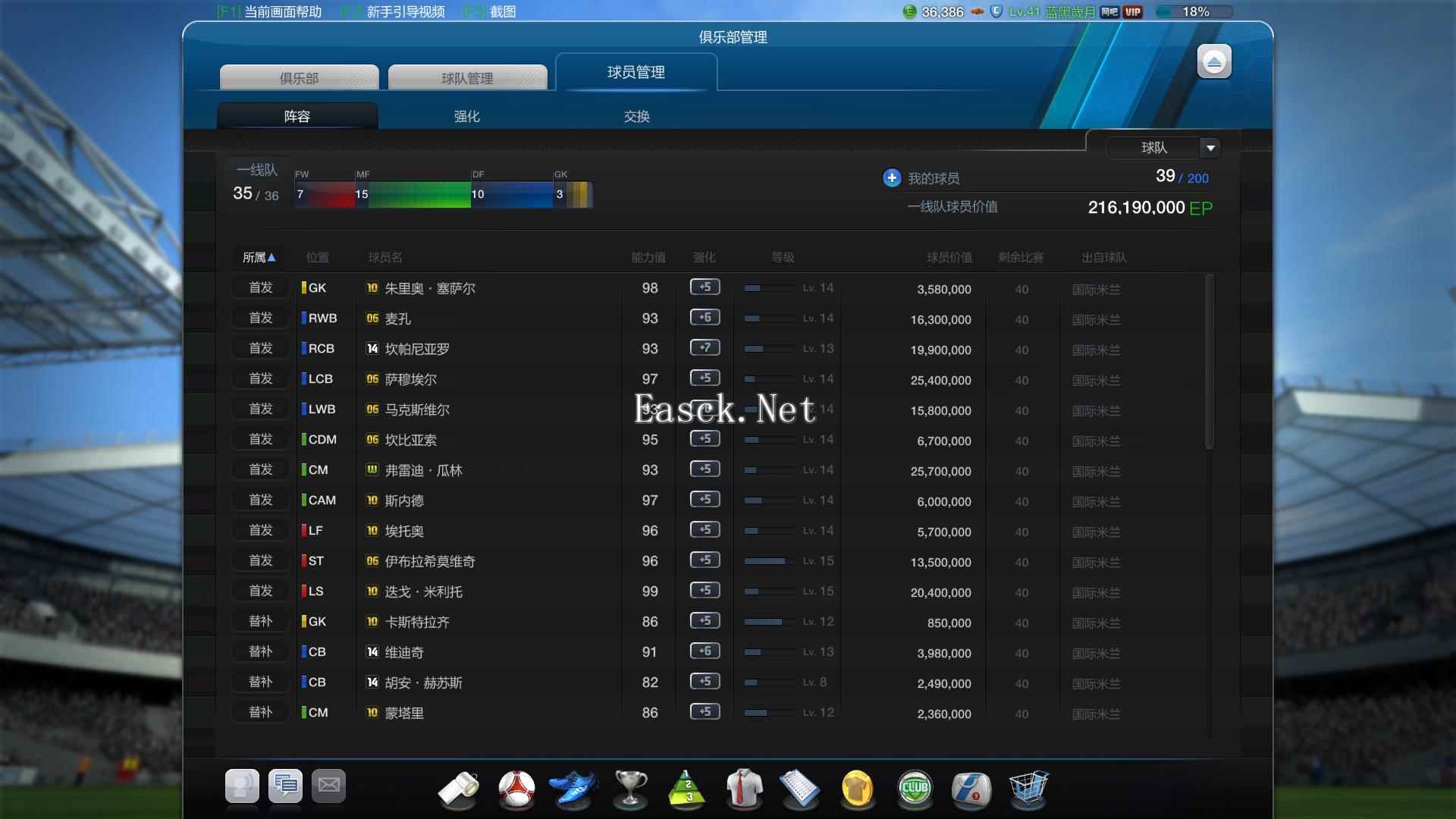Open the 1-2-3 ranking pyramid icon
Viewport: 1456px width, 819px height.
686,789
